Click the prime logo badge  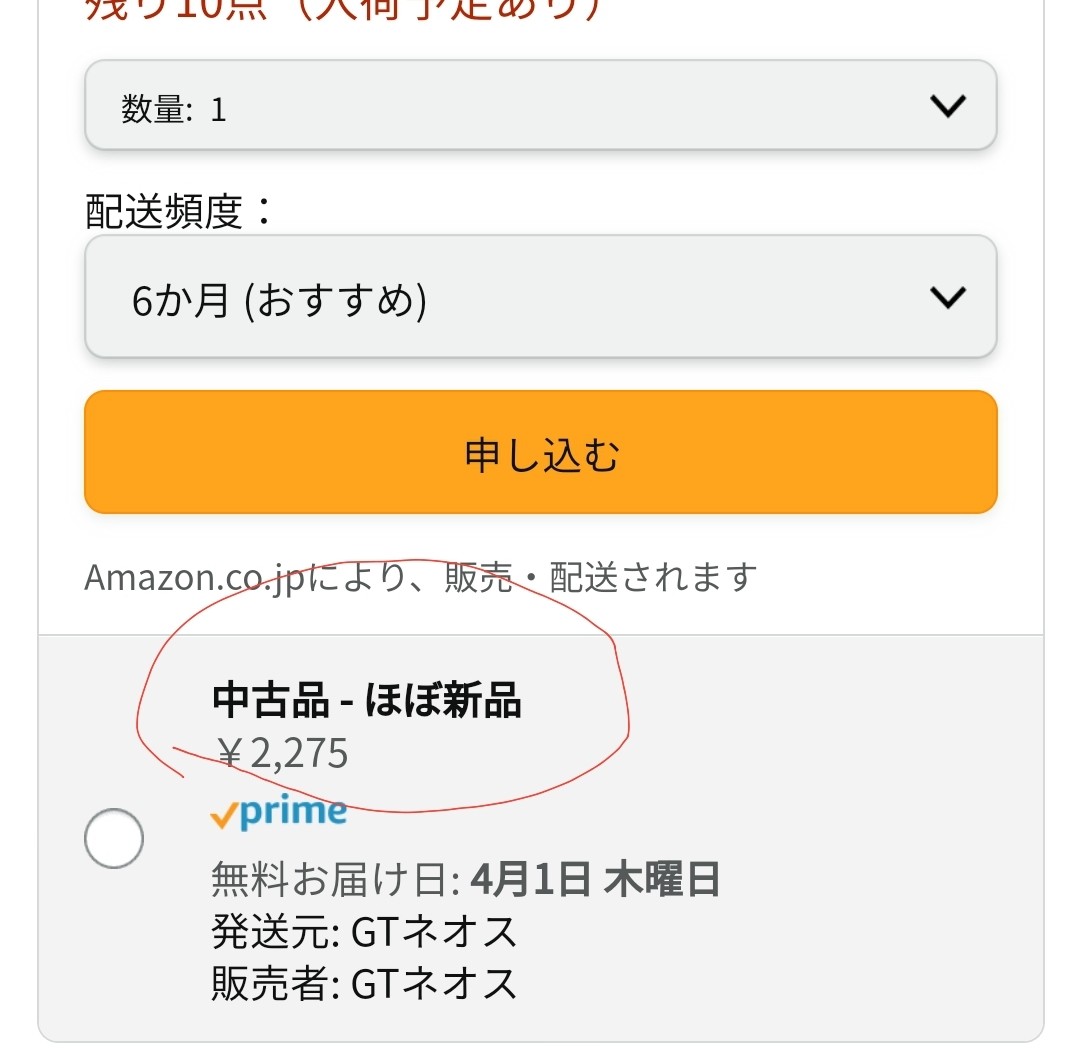[278, 813]
